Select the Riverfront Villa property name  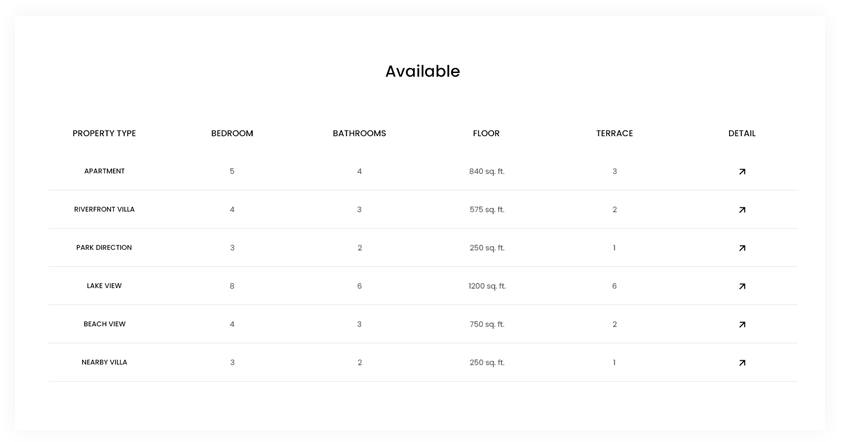(104, 209)
